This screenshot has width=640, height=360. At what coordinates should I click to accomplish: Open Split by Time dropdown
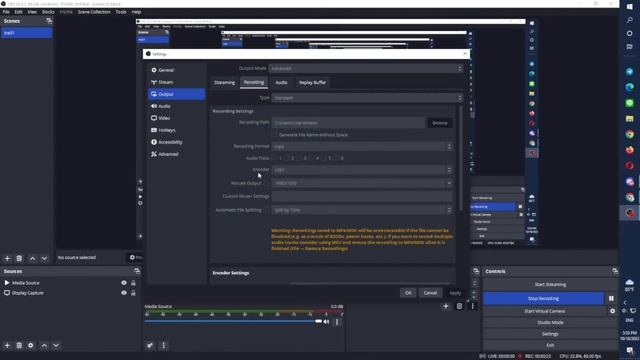(x=362, y=210)
